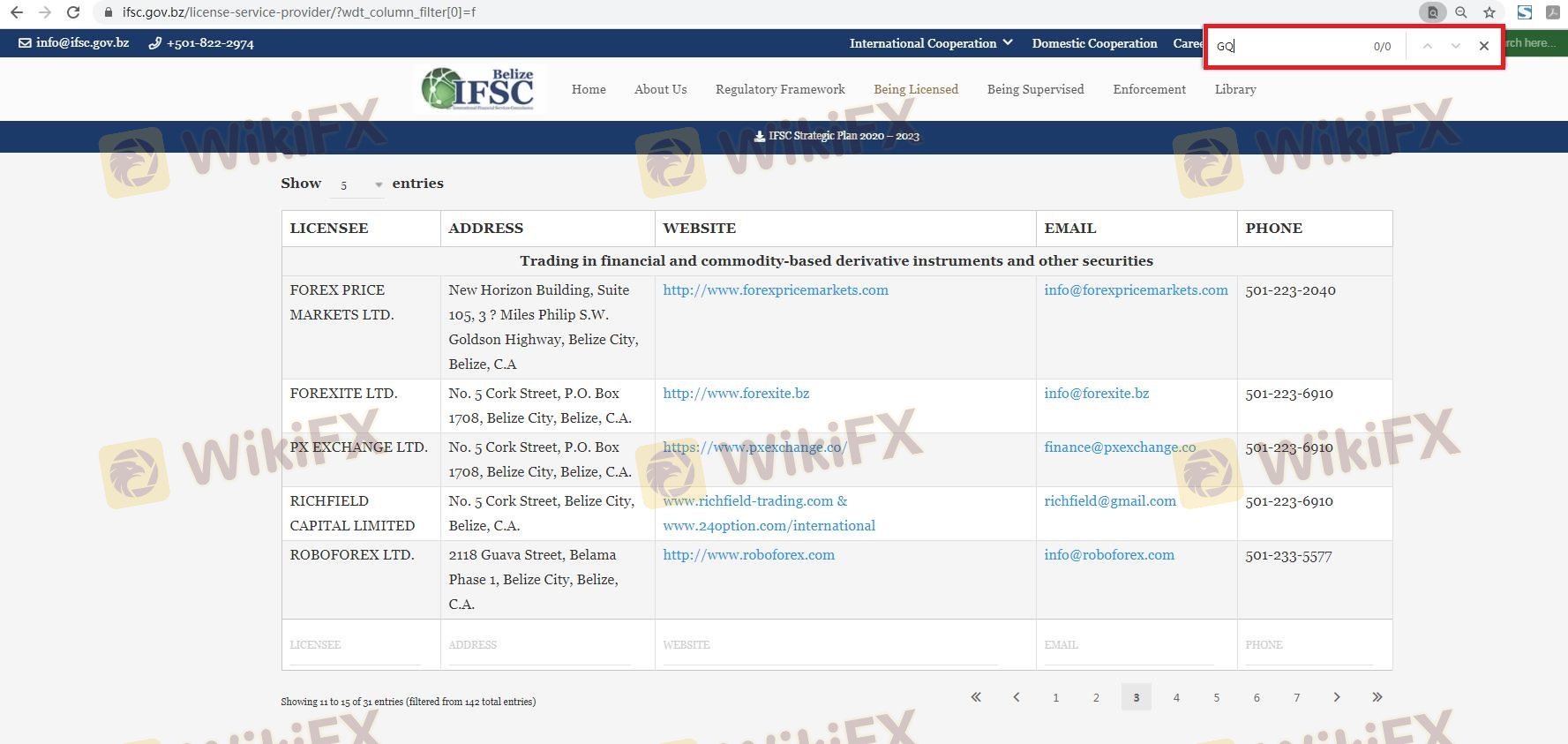This screenshot has height=744, width=1568.
Task: Go to next table page arrow
Action: tap(1336, 697)
